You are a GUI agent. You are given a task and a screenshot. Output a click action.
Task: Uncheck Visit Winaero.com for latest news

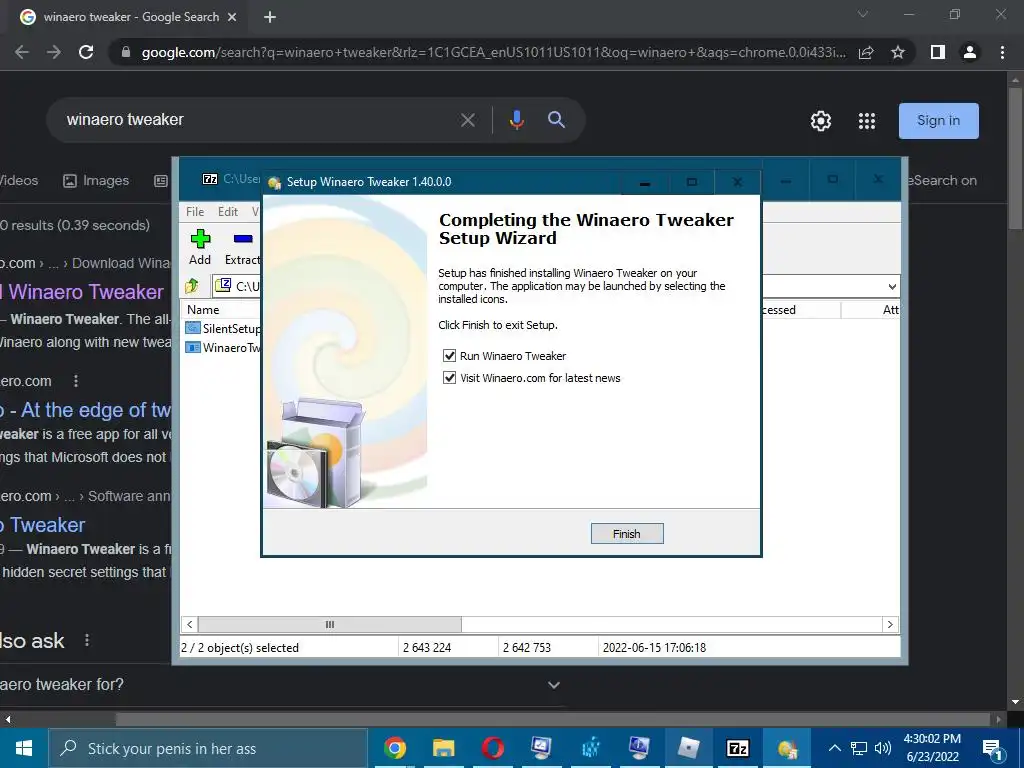(449, 378)
